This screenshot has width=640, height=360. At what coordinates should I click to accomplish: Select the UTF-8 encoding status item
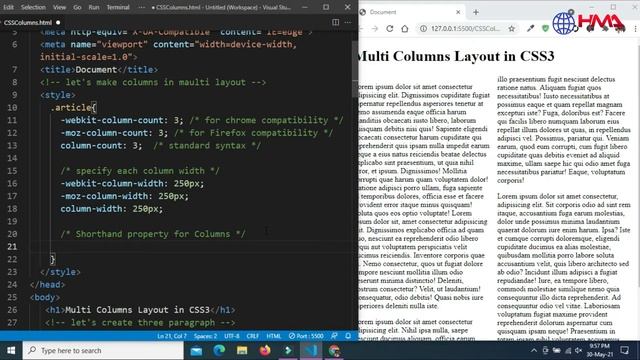coord(231,336)
